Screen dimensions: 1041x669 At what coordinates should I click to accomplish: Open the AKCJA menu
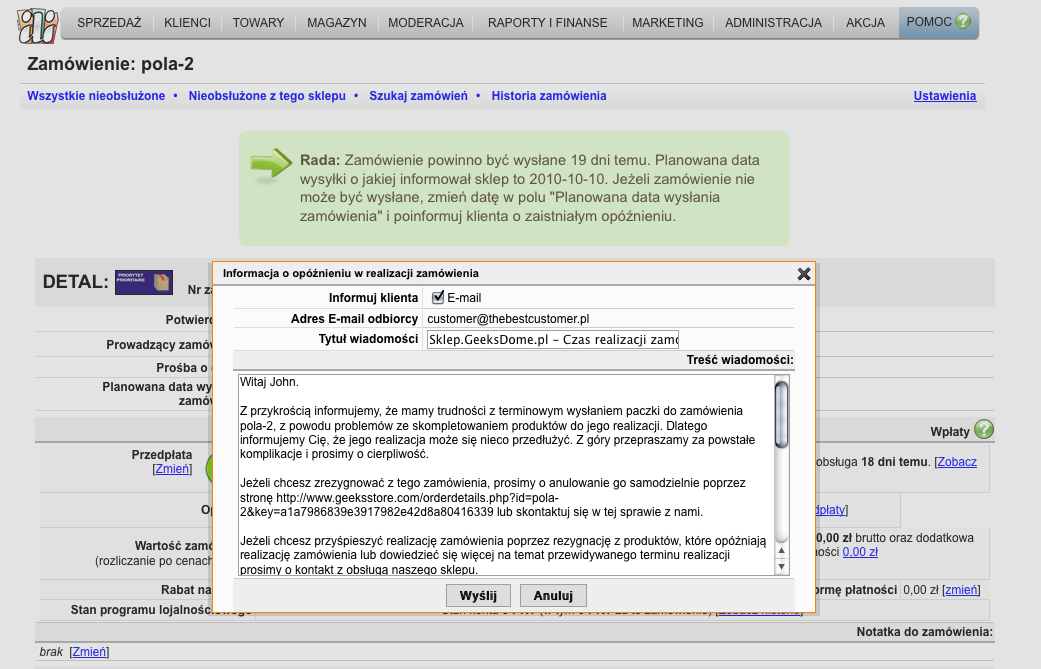coord(865,23)
